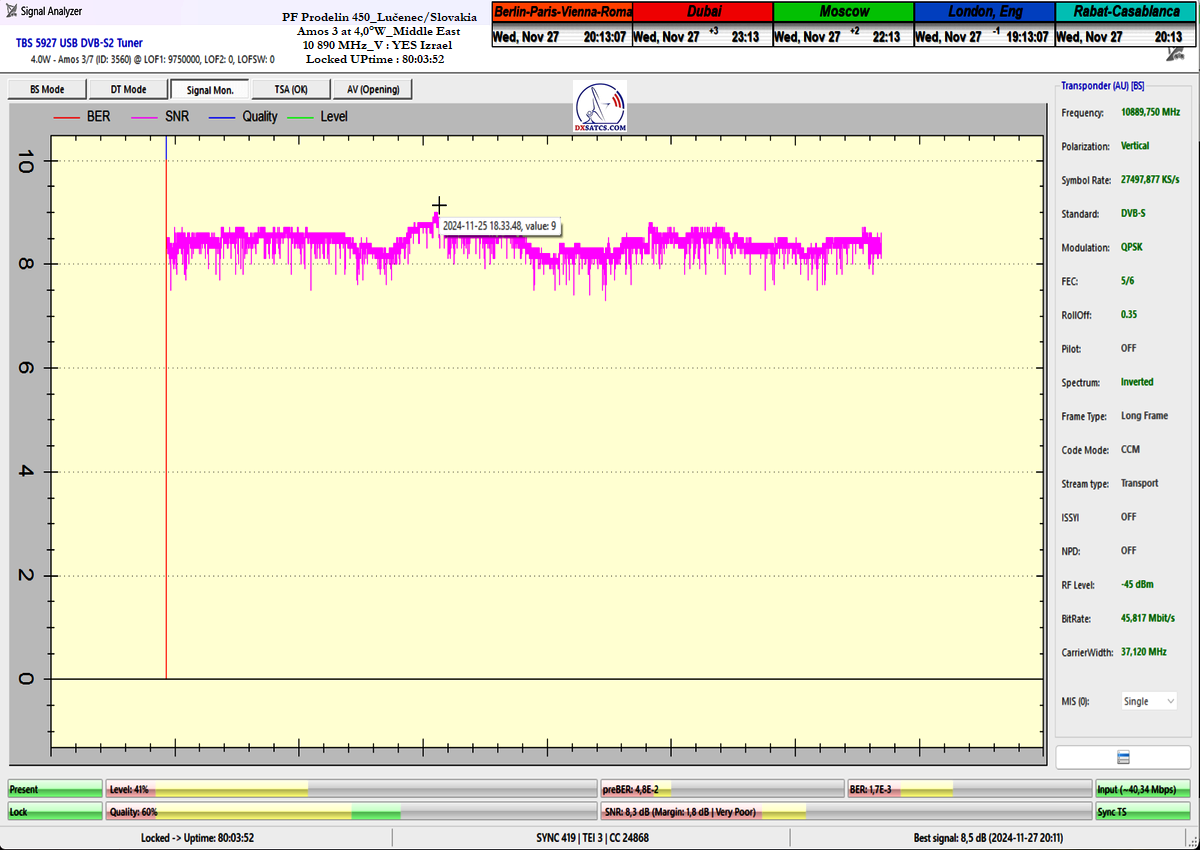Click the blue Quality legend entry
This screenshot has width=1200, height=850.
point(243,117)
